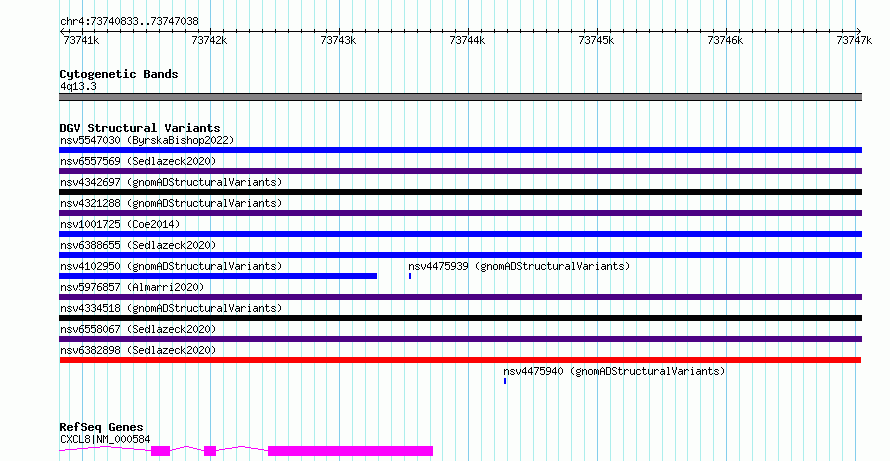
Task: Select the purple nsv4321288 variant bar
Action: tap(460, 213)
